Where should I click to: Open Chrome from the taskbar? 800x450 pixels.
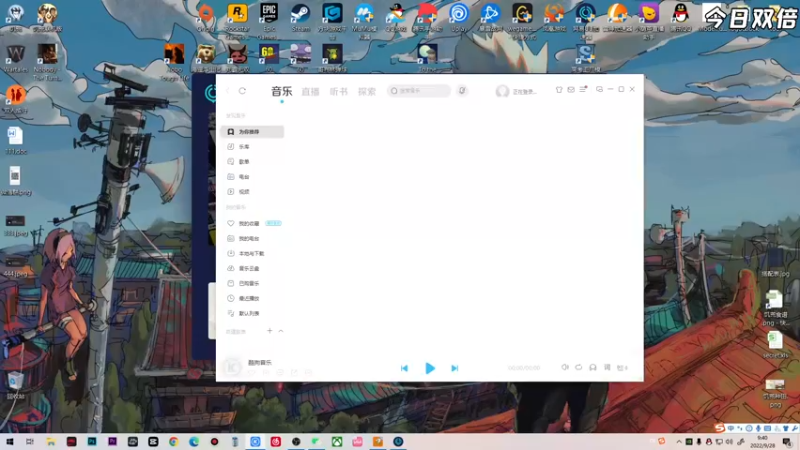point(173,442)
